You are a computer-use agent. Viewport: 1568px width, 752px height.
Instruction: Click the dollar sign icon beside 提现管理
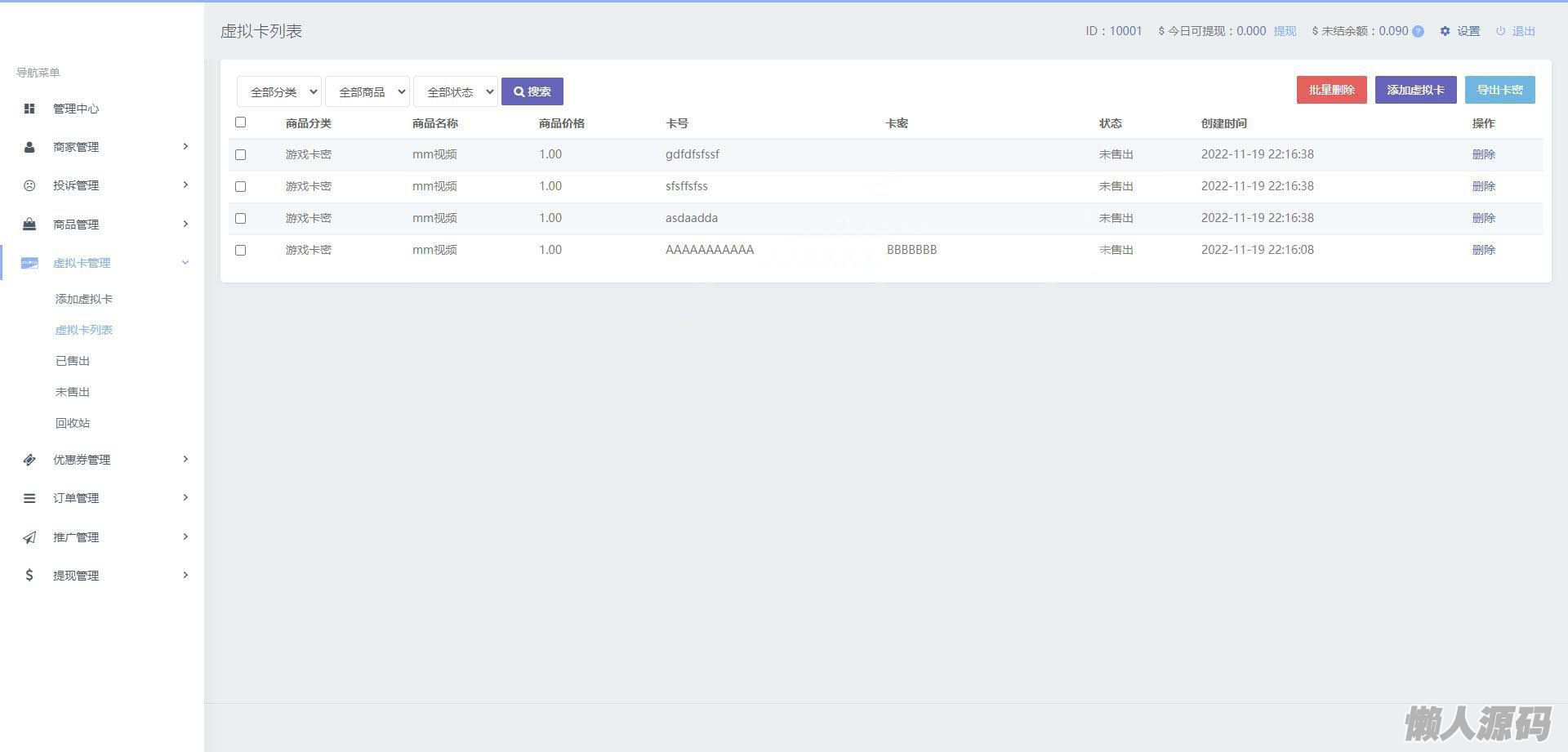29,576
